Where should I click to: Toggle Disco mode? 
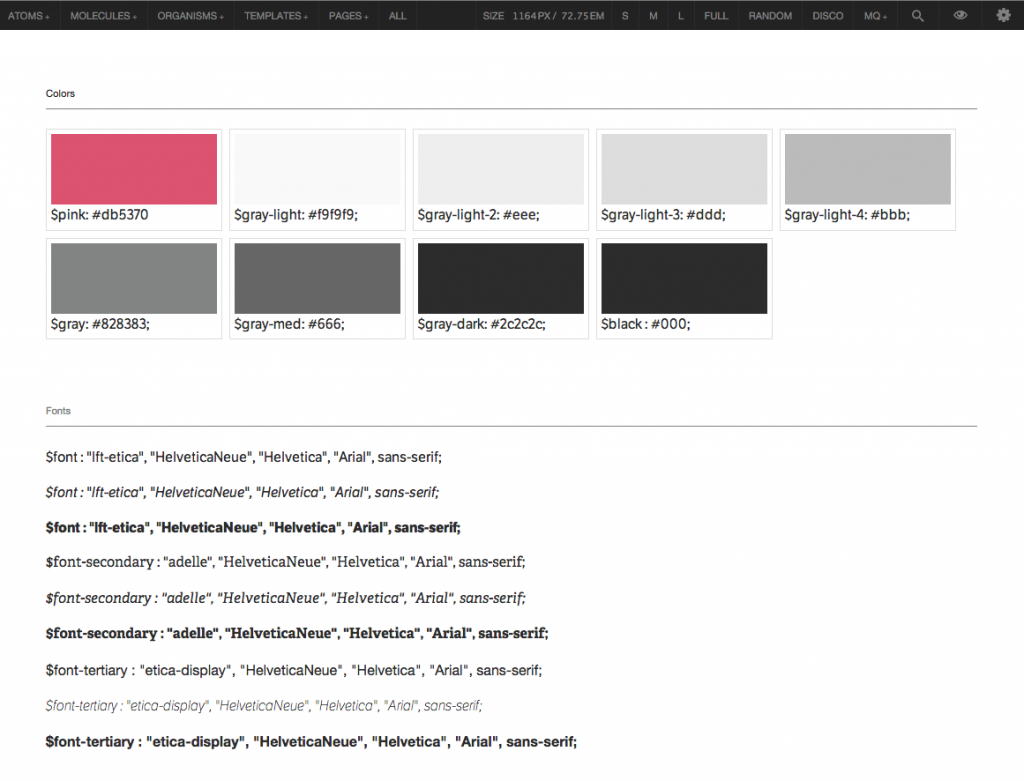(828, 16)
